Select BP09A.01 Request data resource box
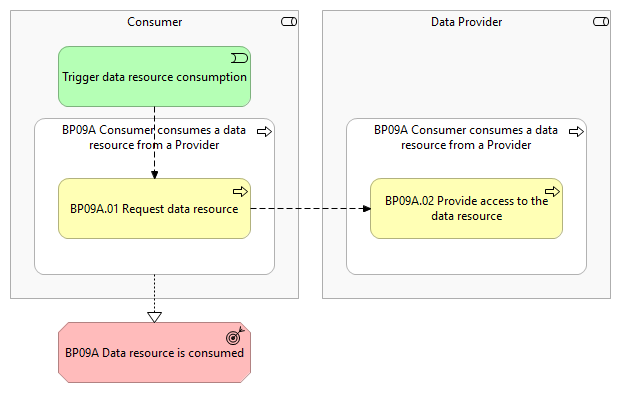This screenshot has height=393, width=621. (154, 208)
